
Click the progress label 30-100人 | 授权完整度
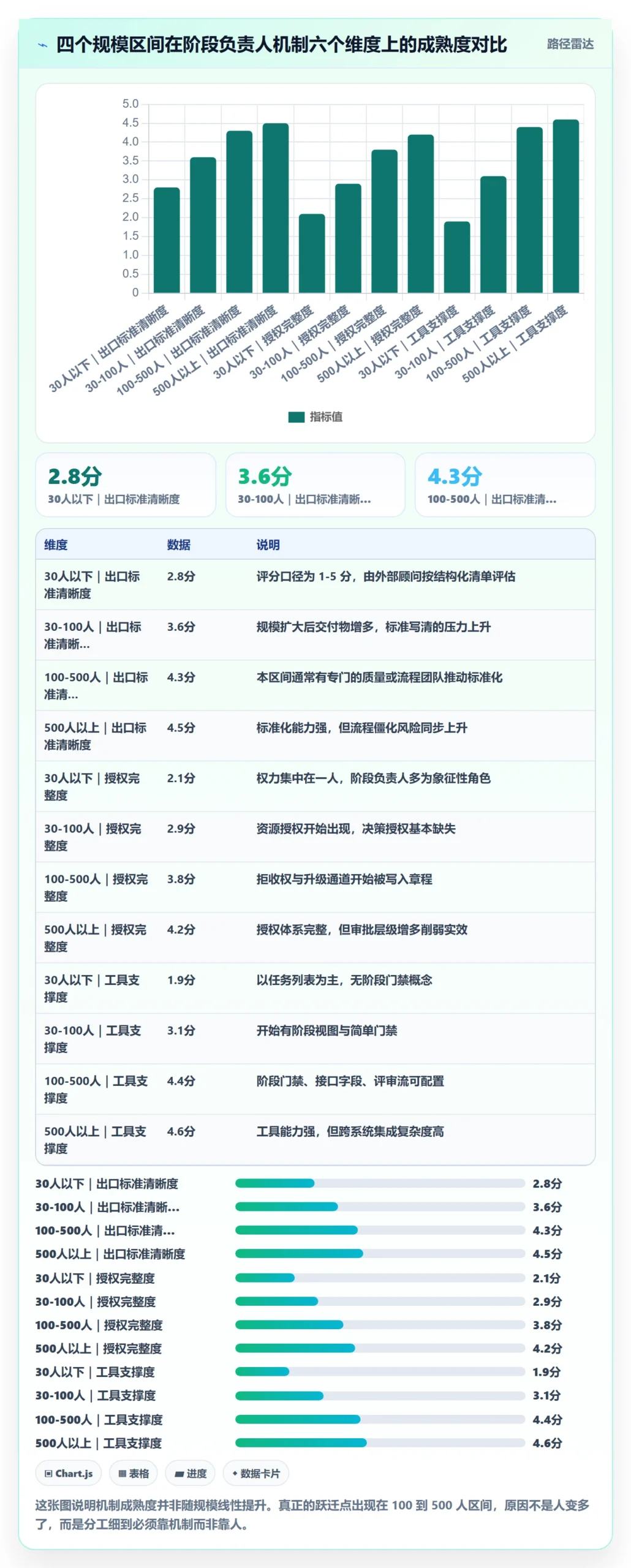96,1302
